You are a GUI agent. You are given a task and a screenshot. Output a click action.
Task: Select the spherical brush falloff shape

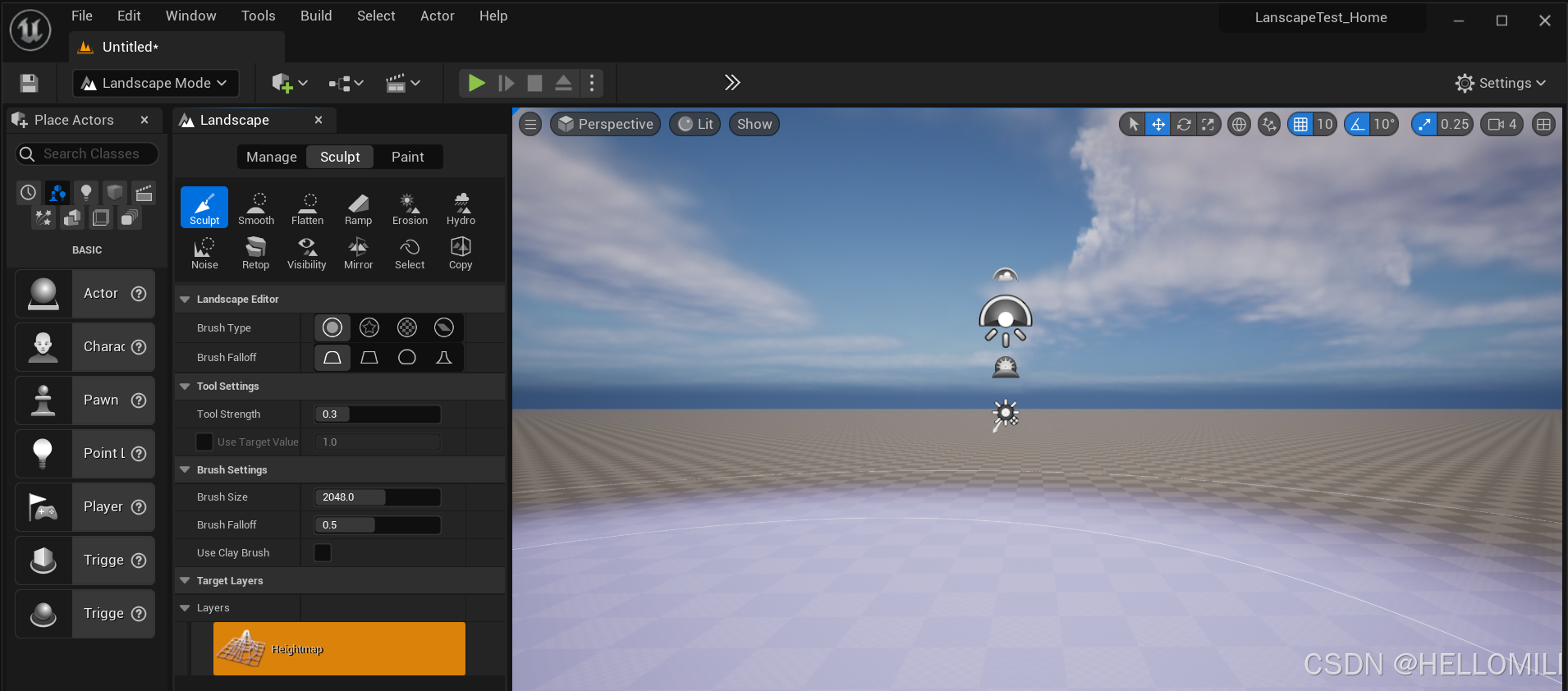pos(407,357)
